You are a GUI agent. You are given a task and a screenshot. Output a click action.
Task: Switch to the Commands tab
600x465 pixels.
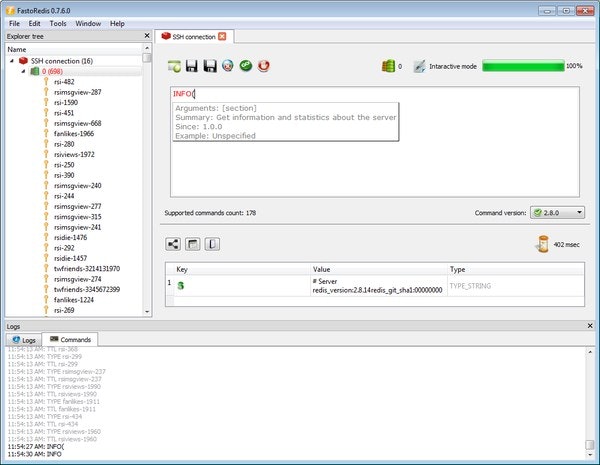70,339
